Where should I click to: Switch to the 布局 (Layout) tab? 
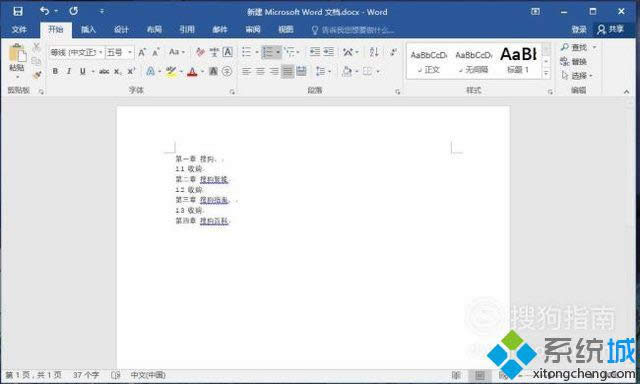[x=154, y=29]
